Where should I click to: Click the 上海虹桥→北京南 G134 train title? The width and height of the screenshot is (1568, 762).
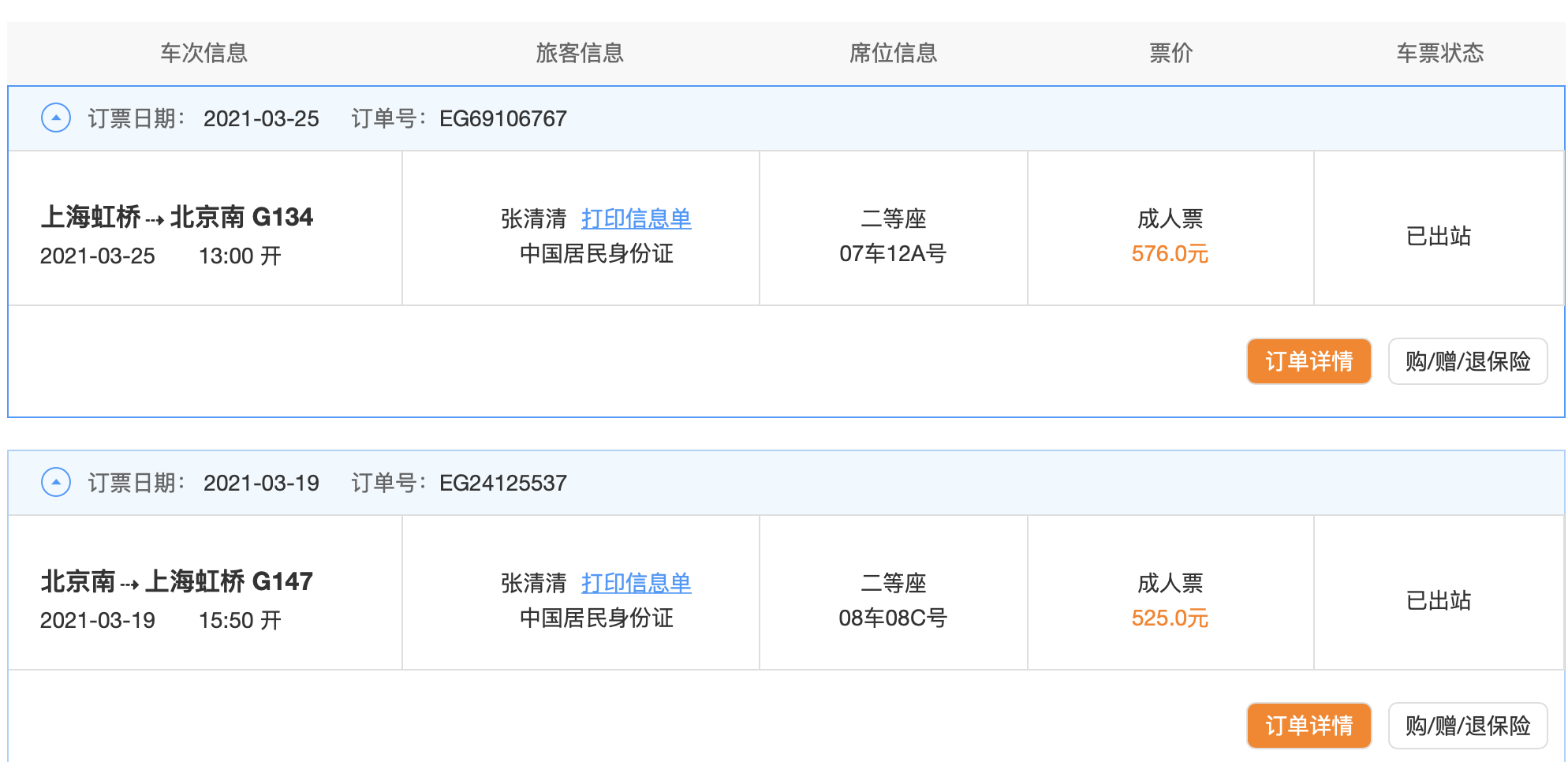(177, 217)
